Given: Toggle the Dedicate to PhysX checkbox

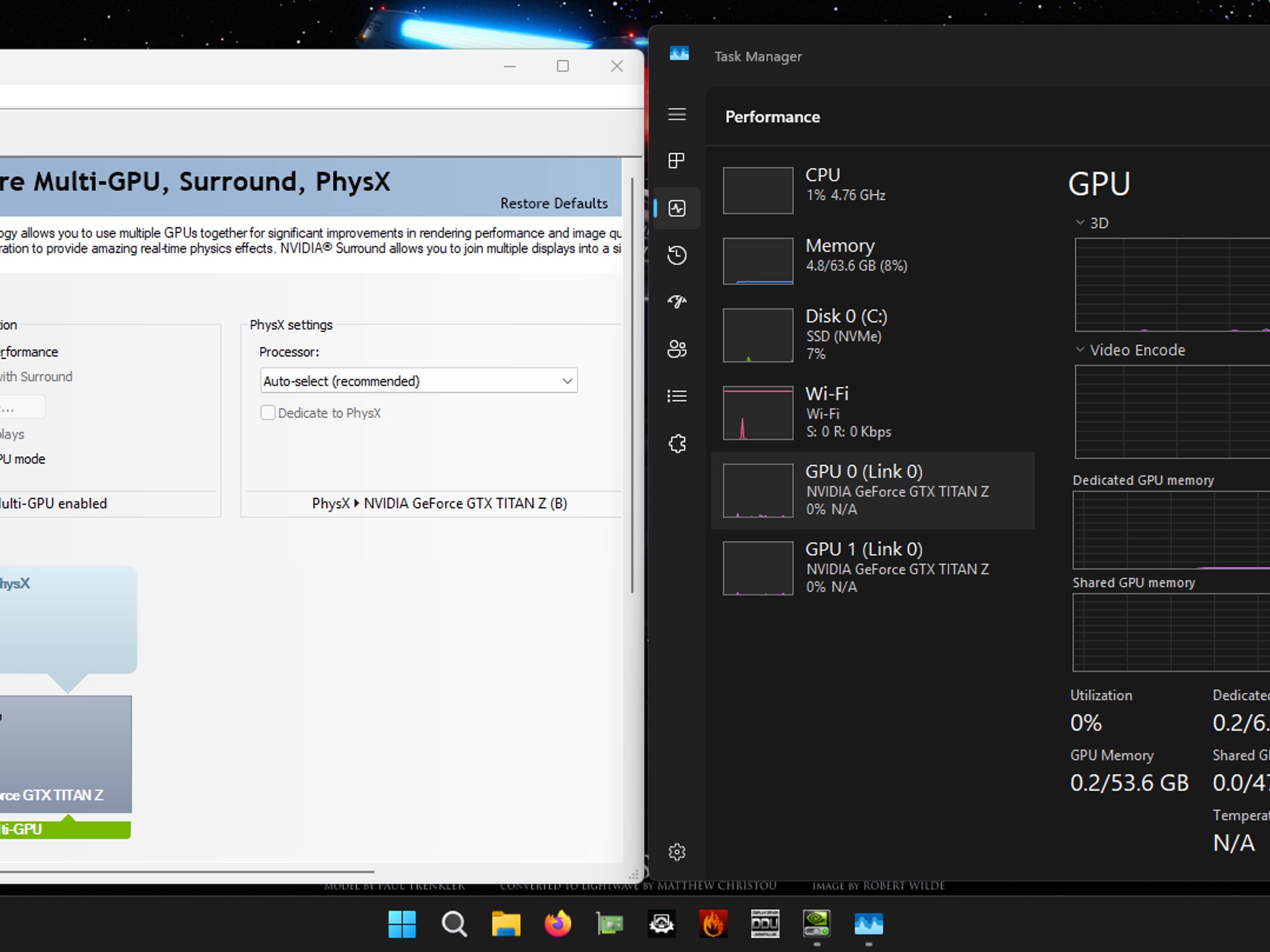Looking at the screenshot, I should [x=268, y=413].
